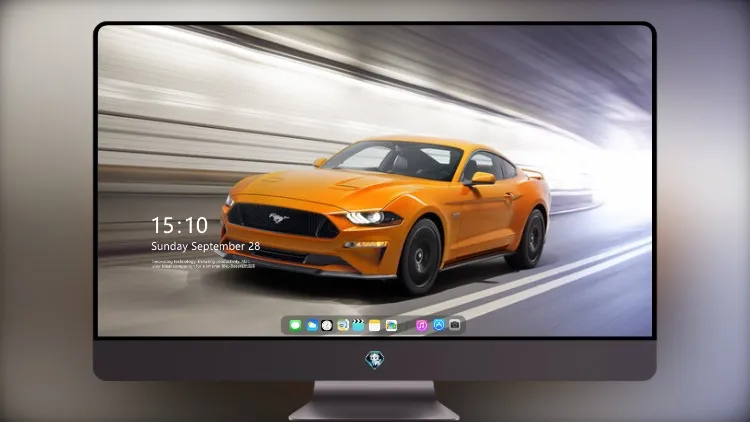Open the green Messages app in the dock
750x422 pixels.
tap(295, 325)
